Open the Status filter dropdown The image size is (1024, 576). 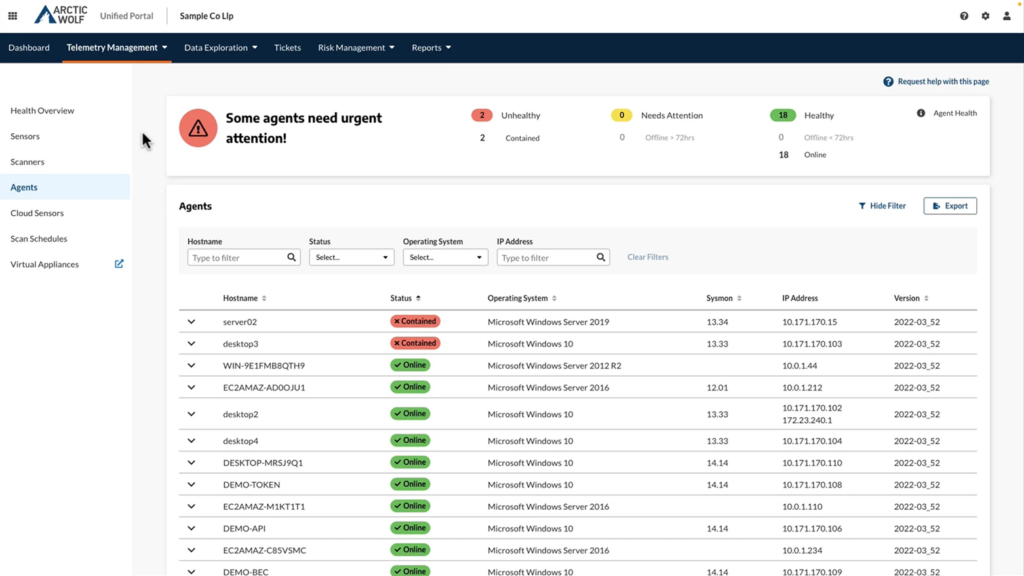(x=351, y=257)
